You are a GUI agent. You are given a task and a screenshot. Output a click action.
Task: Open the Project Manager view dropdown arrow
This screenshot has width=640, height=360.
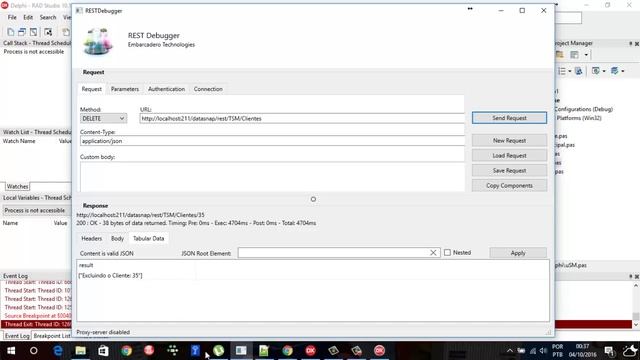tap(586, 55)
